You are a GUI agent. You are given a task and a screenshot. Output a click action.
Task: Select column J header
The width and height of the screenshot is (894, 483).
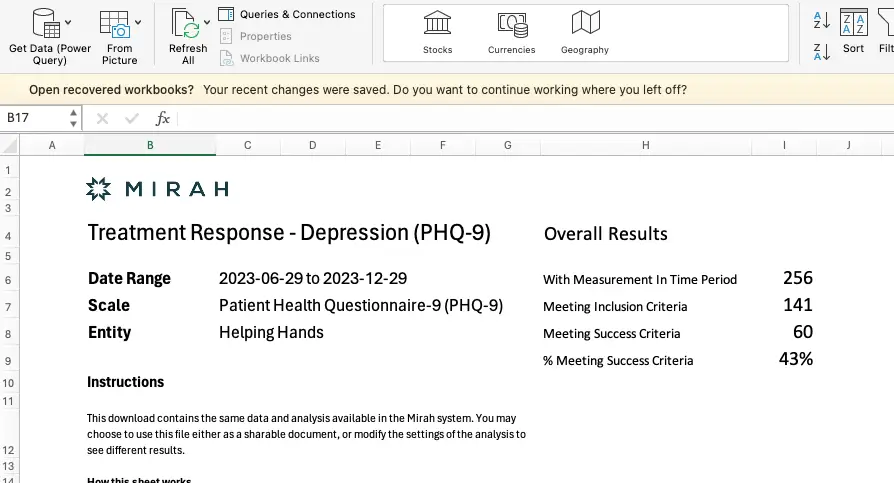click(x=848, y=145)
